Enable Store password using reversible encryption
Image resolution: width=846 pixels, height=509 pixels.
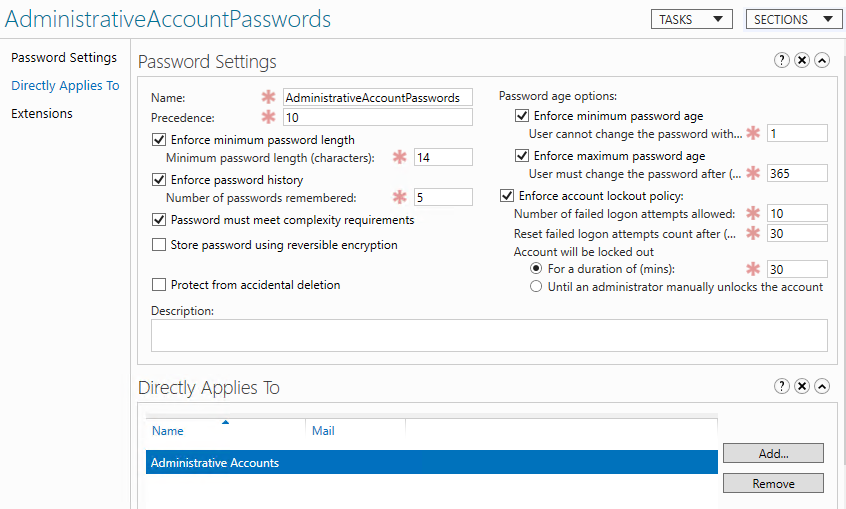click(159, 245)
